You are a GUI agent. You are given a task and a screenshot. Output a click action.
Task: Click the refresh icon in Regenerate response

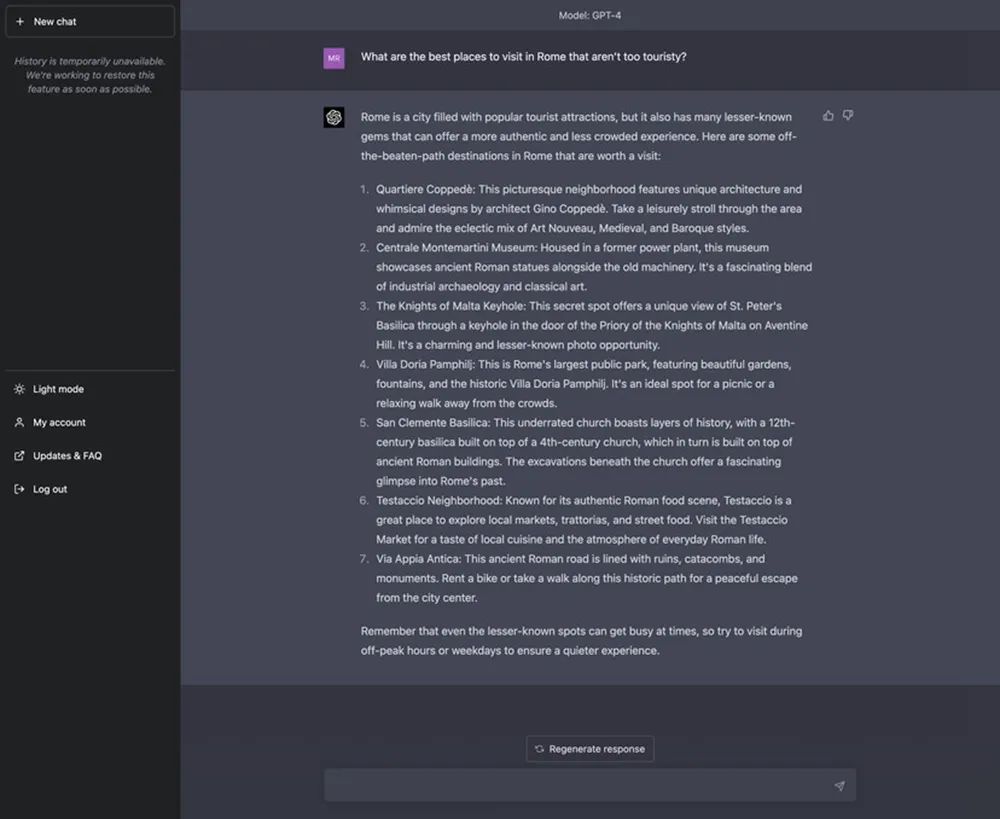(540, 749)
